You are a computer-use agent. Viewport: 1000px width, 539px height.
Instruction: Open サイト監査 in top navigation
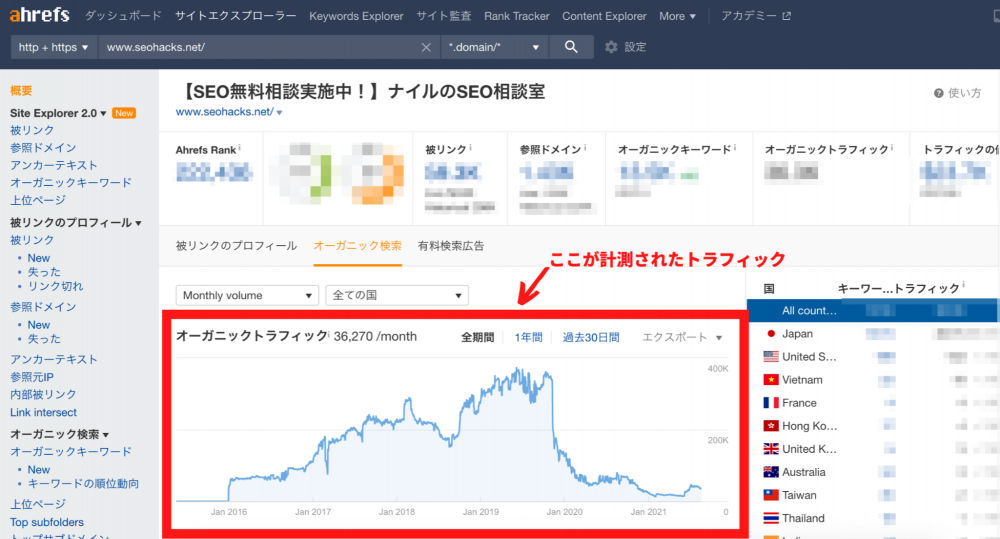point(443,16)
